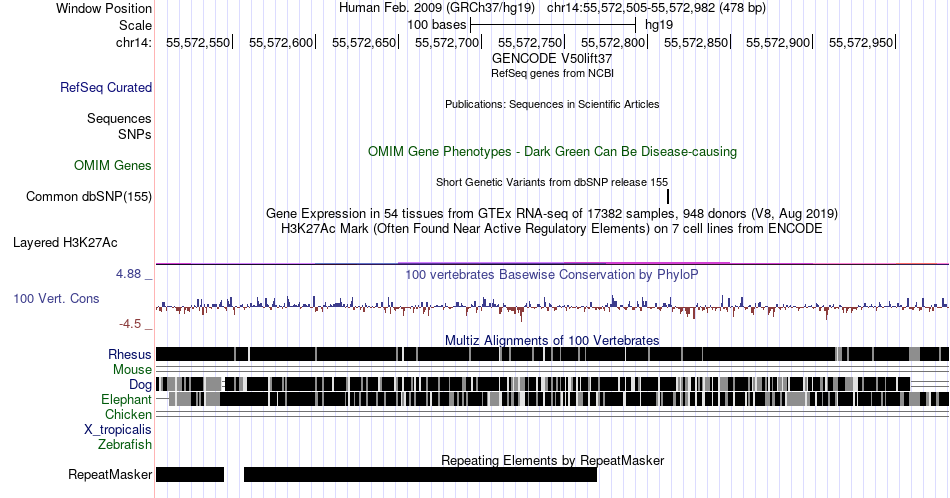Open RefSeq genes from NCBI title
Screen dimensions: 950x498
552,73
